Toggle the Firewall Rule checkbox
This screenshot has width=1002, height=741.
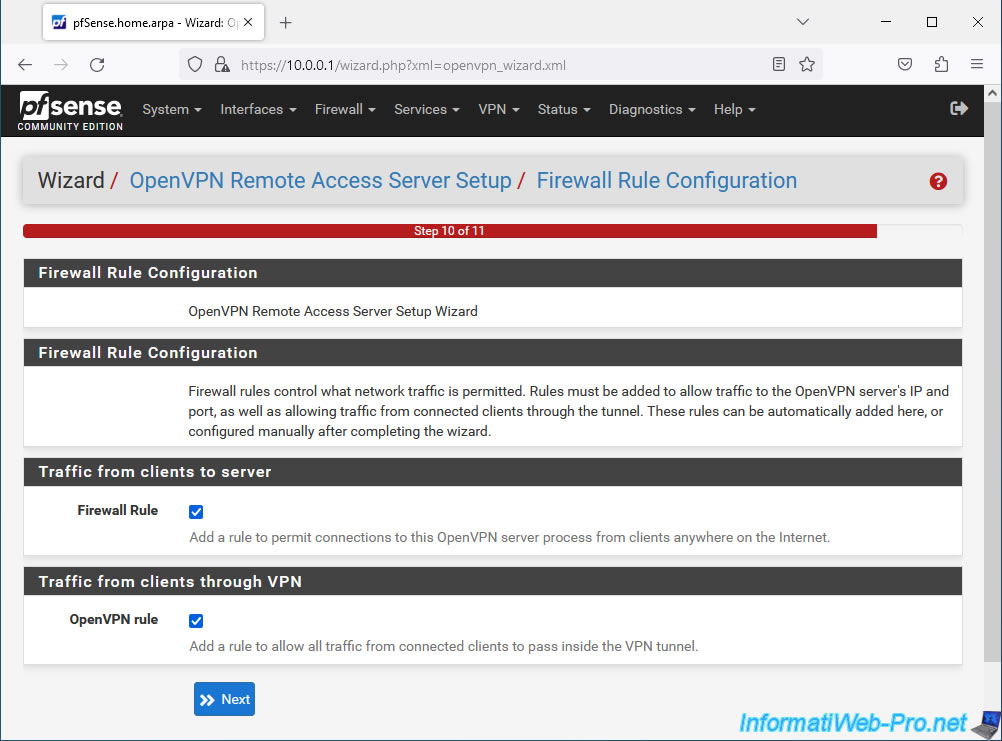click(x=196, y=512)
